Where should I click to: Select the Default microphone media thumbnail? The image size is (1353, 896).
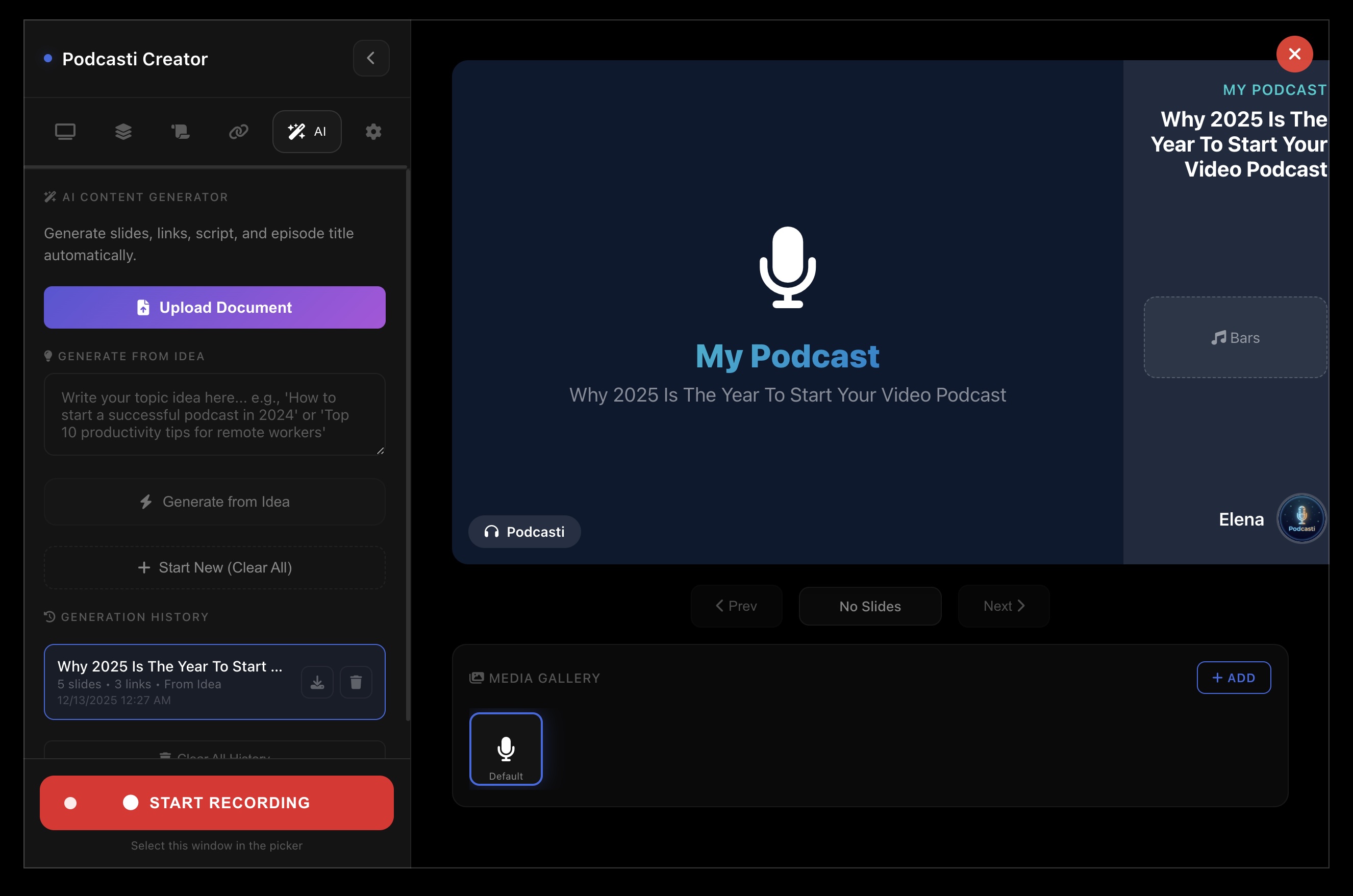click(x=506, y=749)
